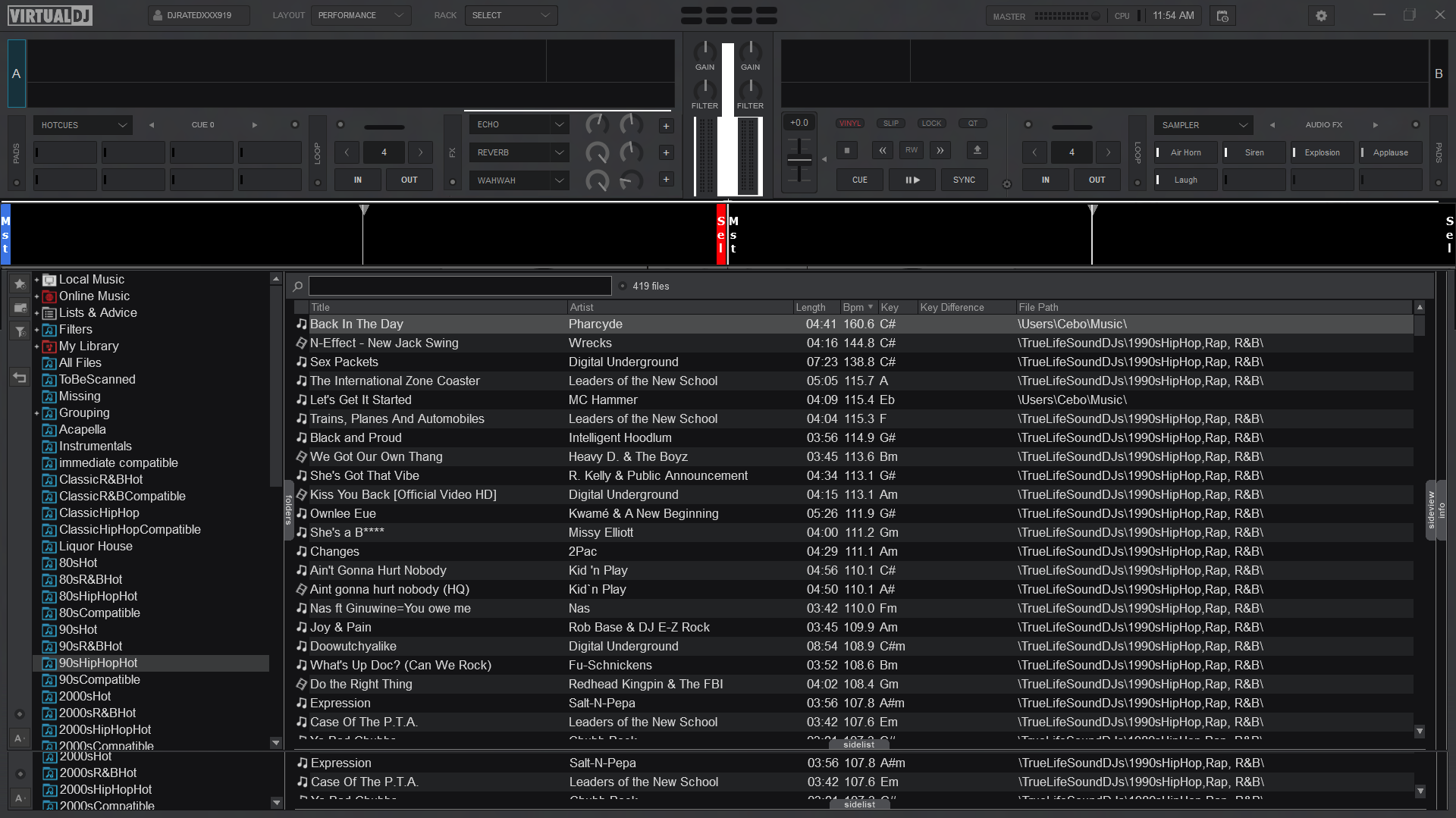
Task: Click the search magnifier icon
Action: [297, 286]
